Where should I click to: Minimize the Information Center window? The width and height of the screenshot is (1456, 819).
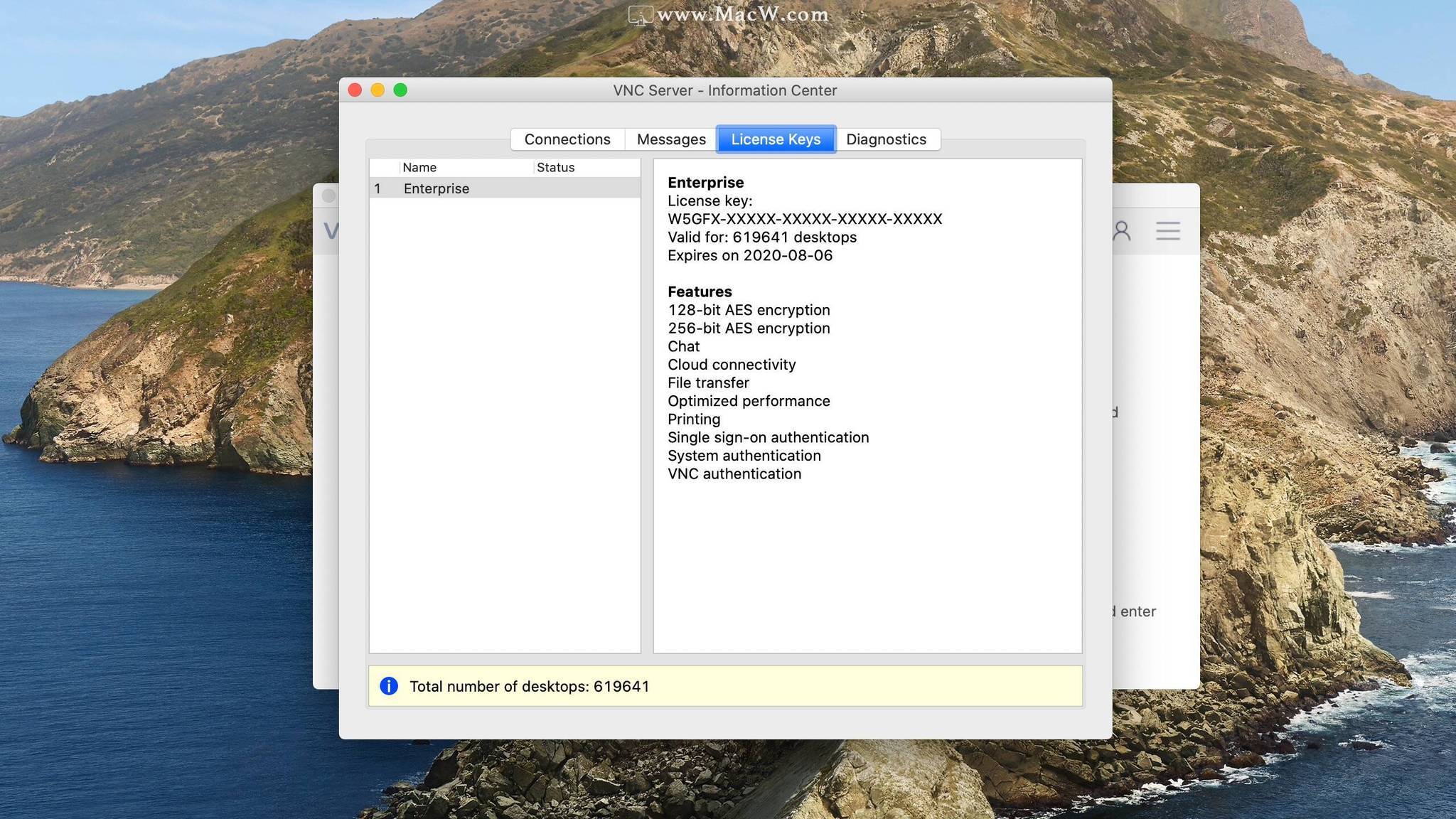(x=378, y=90)
